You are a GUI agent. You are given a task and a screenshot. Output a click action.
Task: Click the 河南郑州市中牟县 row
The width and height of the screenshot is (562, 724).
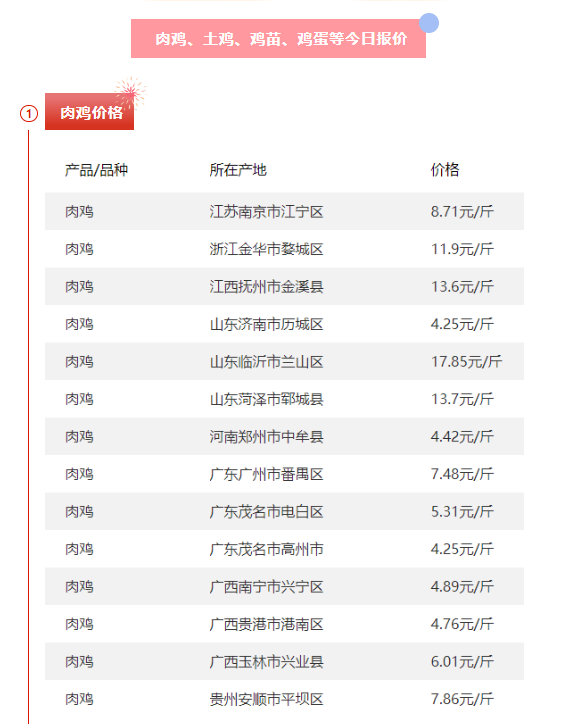[284, 436]
